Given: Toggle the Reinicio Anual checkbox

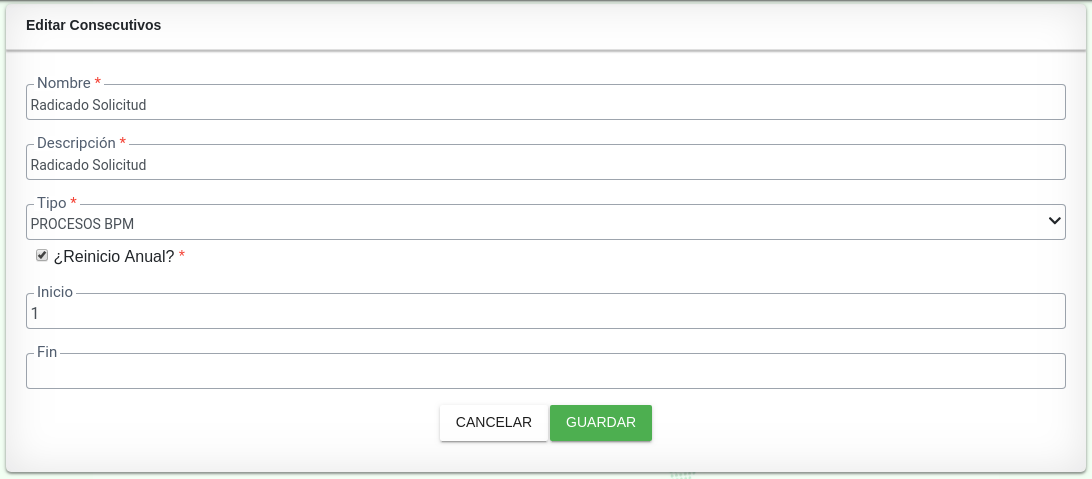Looking at the screenshot, I should [42, 256].
